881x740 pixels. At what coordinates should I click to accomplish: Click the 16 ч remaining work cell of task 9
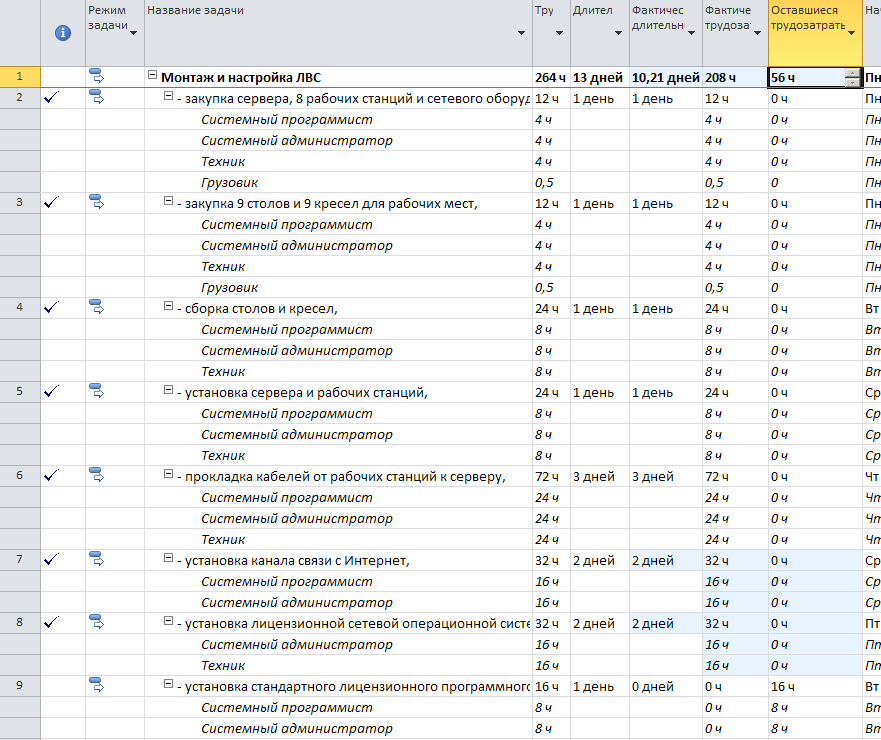[815, 687]
